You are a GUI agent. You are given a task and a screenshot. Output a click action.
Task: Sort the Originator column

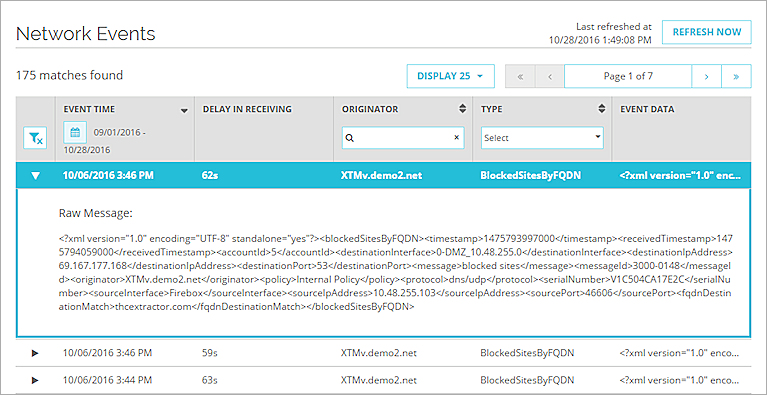pos(462,110)
